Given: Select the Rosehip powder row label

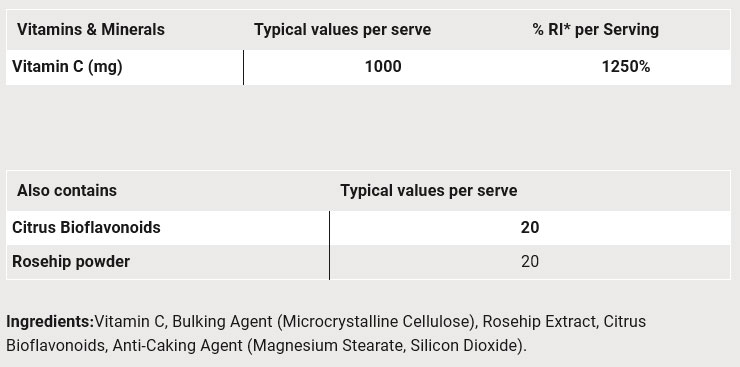Looking at the screenshot, I should (71, 262).
